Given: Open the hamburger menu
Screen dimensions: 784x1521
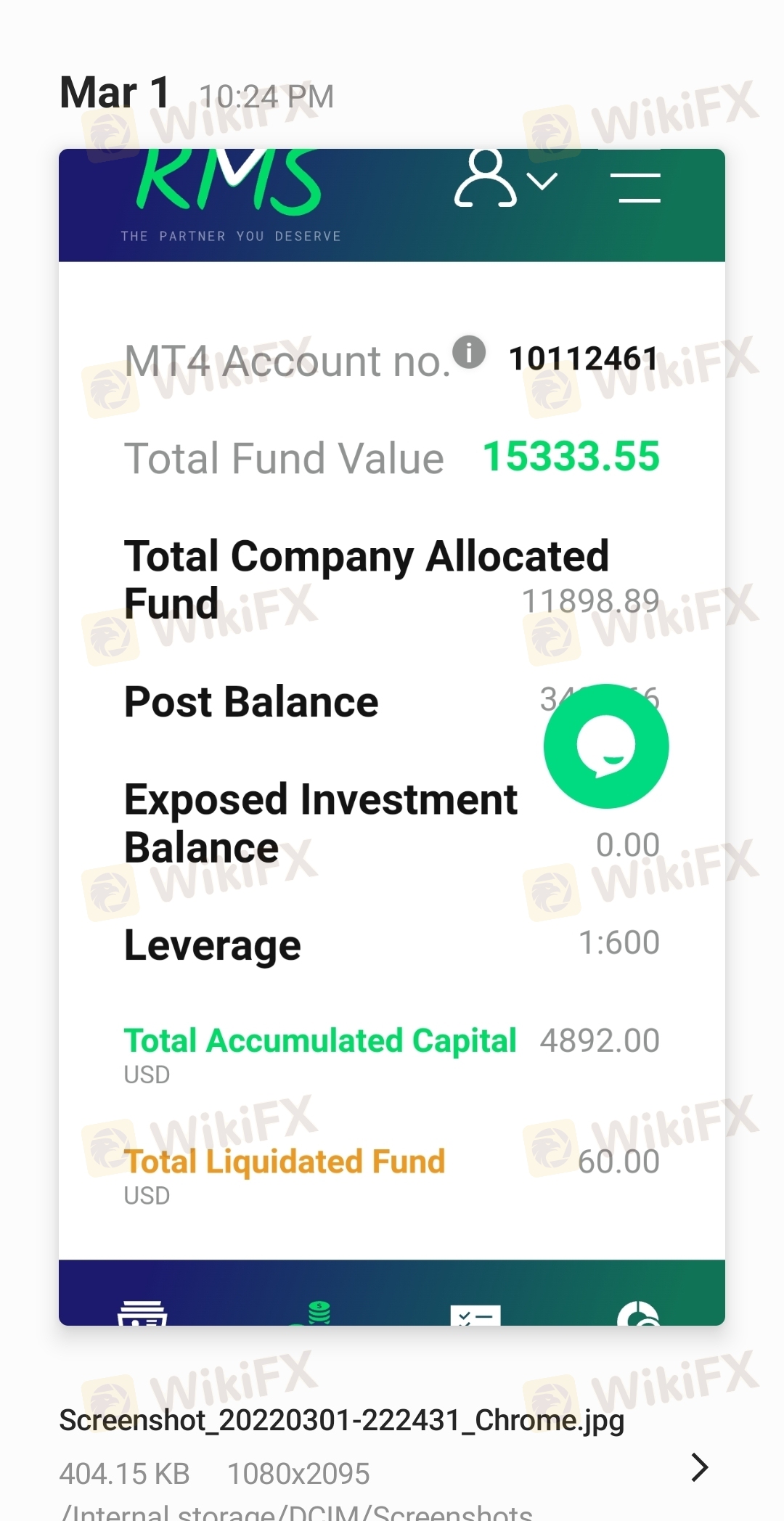Looking at the screenshot, I should click(635, 187).
